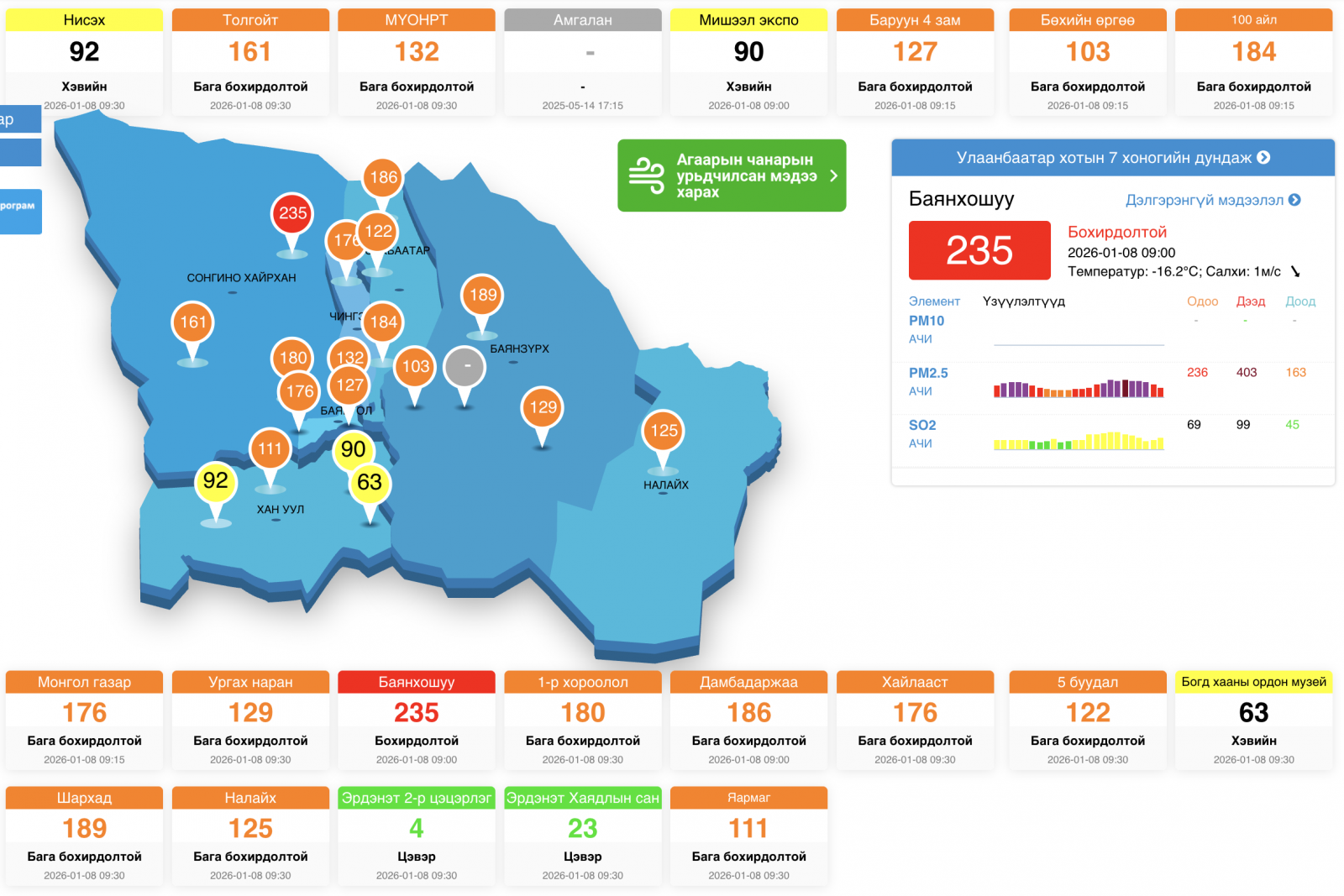Click the PM10 element link
This screenshot has width=1344, height=896.
(x=926, y=321)
